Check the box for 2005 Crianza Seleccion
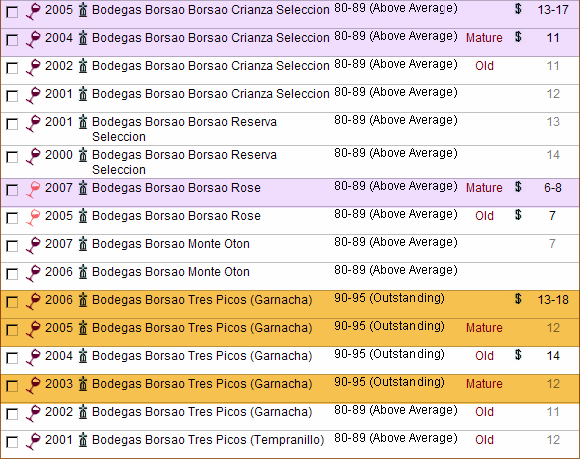The image size is (580, 459). tap(12, 12)
